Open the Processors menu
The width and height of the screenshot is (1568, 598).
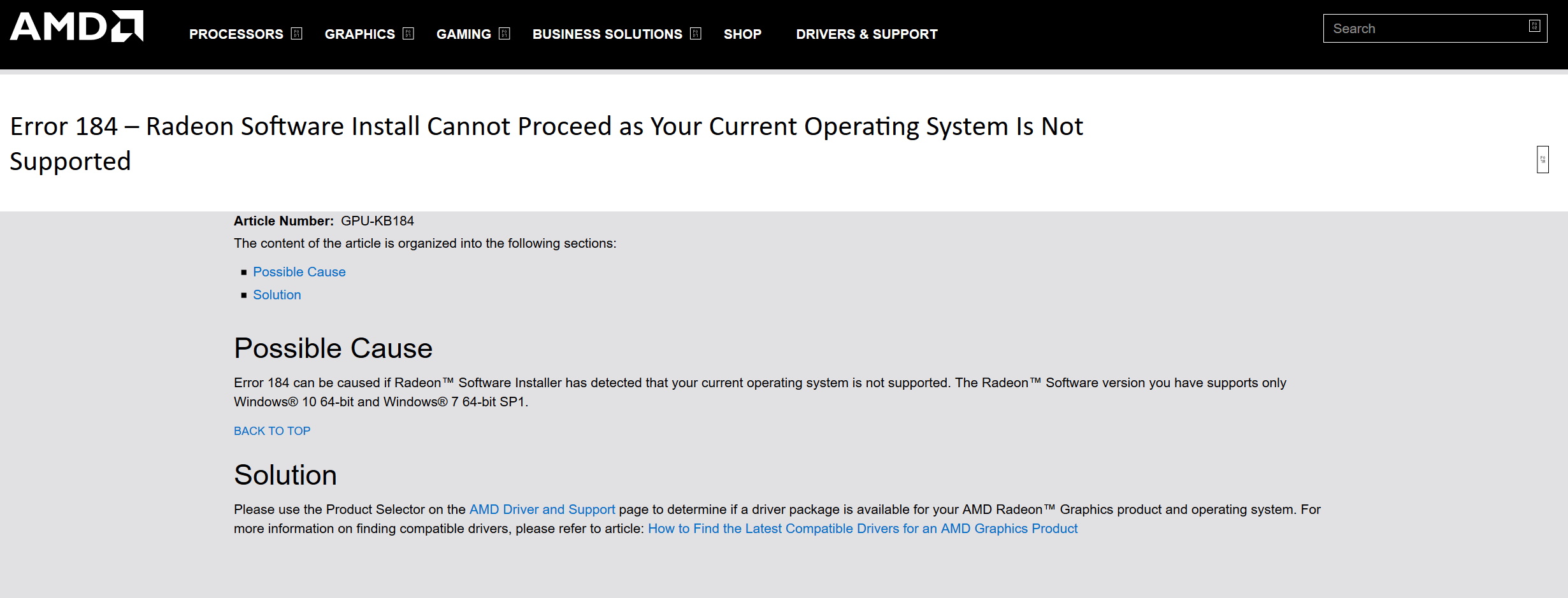pos(236,34)
